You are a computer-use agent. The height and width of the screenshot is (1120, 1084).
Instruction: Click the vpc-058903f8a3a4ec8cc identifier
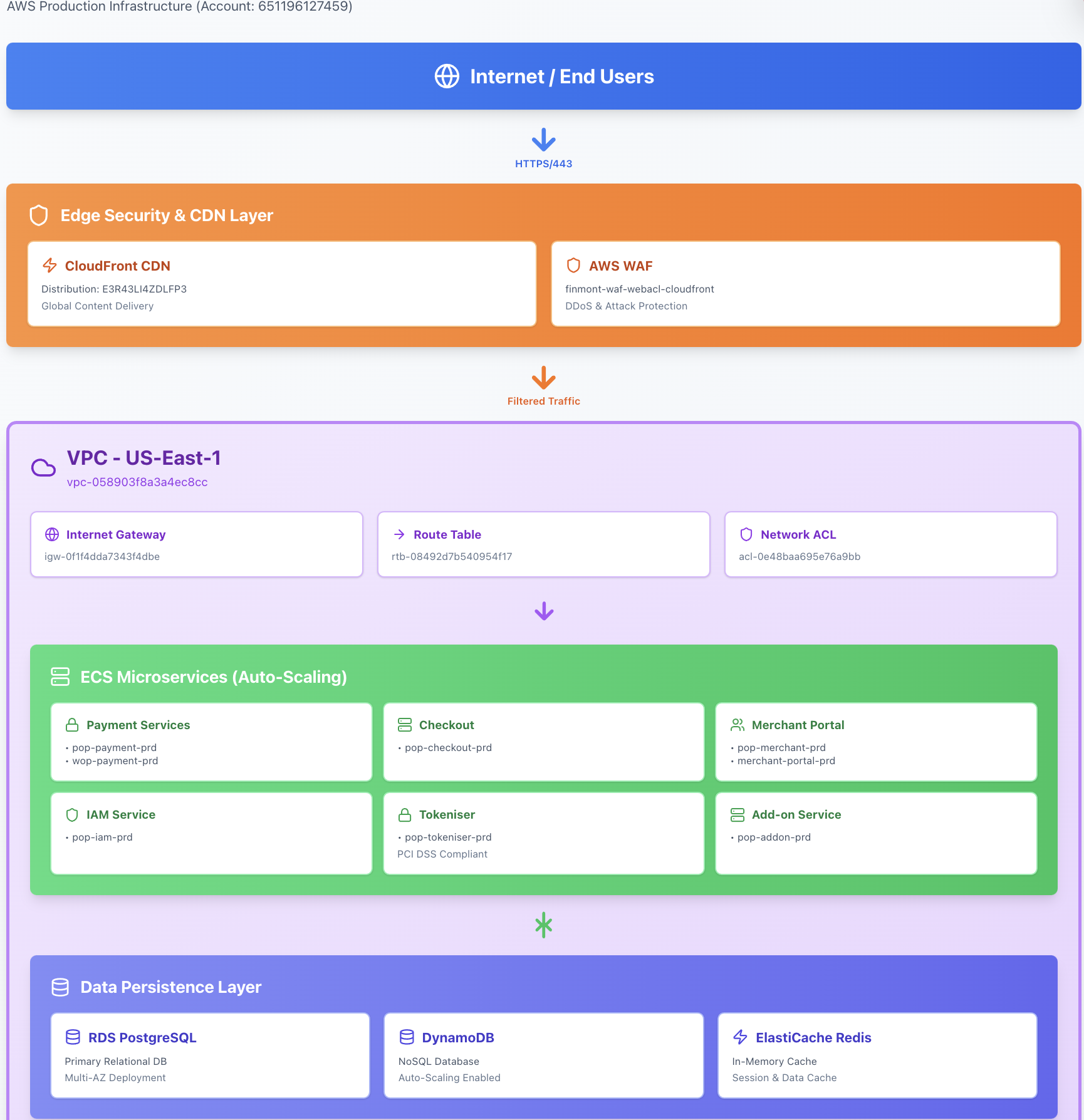point(137,482)
